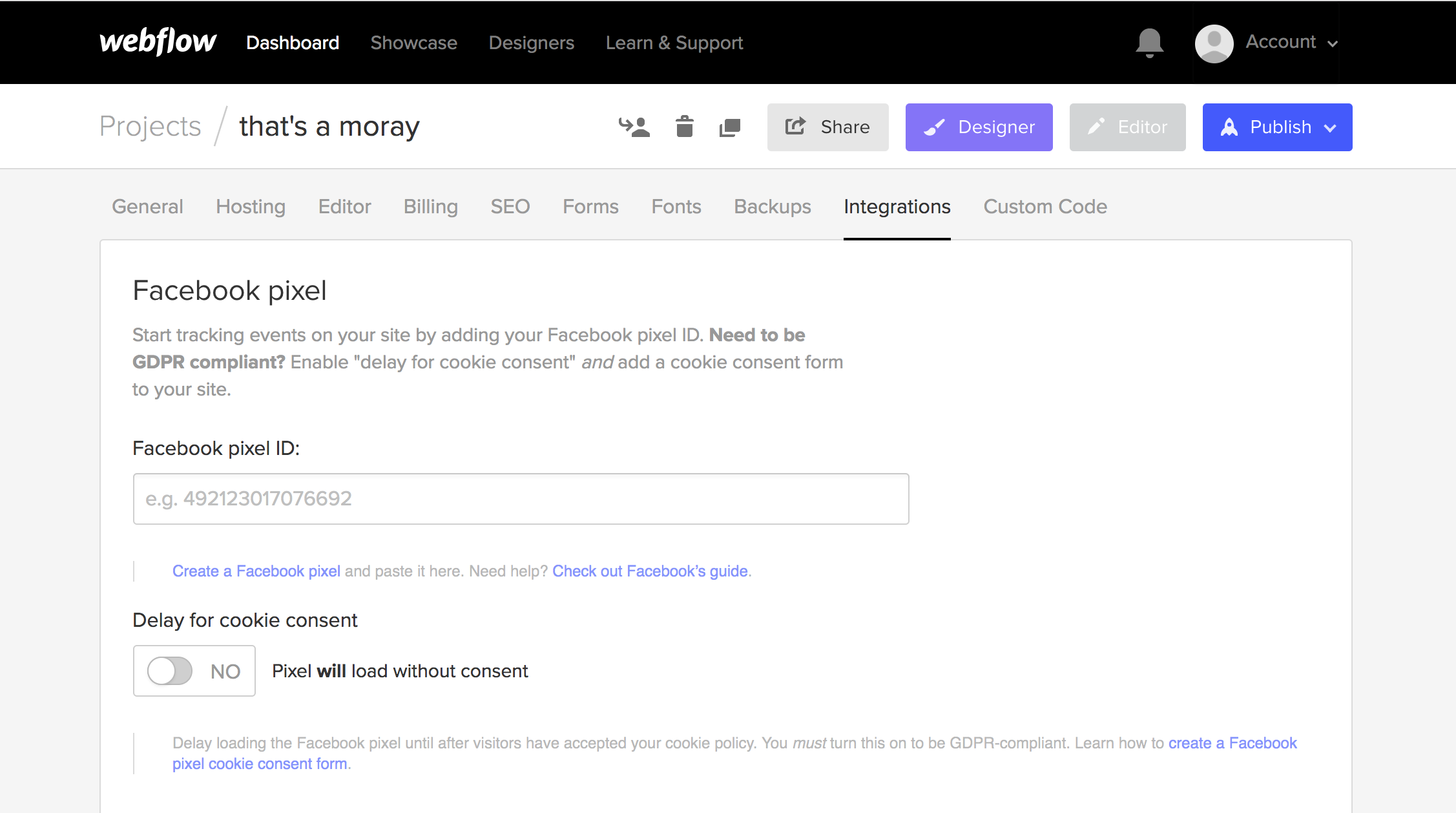Click the transfer project person icon
The height and width of the screenshot is (813, 1456).
[634, 127]
